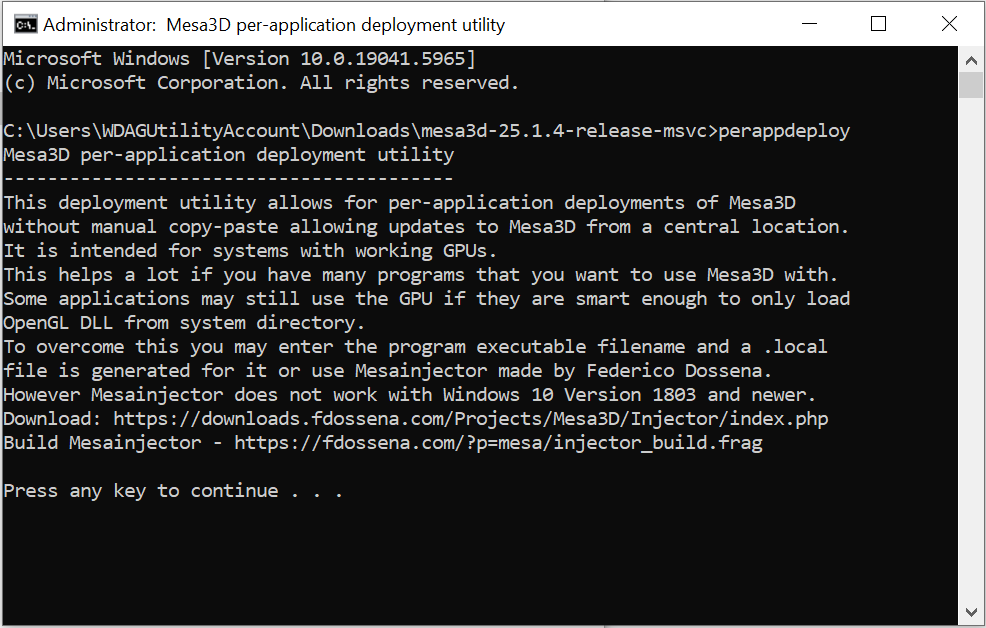The image size is (986, 628).
Task: Click the scrollbar down arrow
Action: point(971,612)
